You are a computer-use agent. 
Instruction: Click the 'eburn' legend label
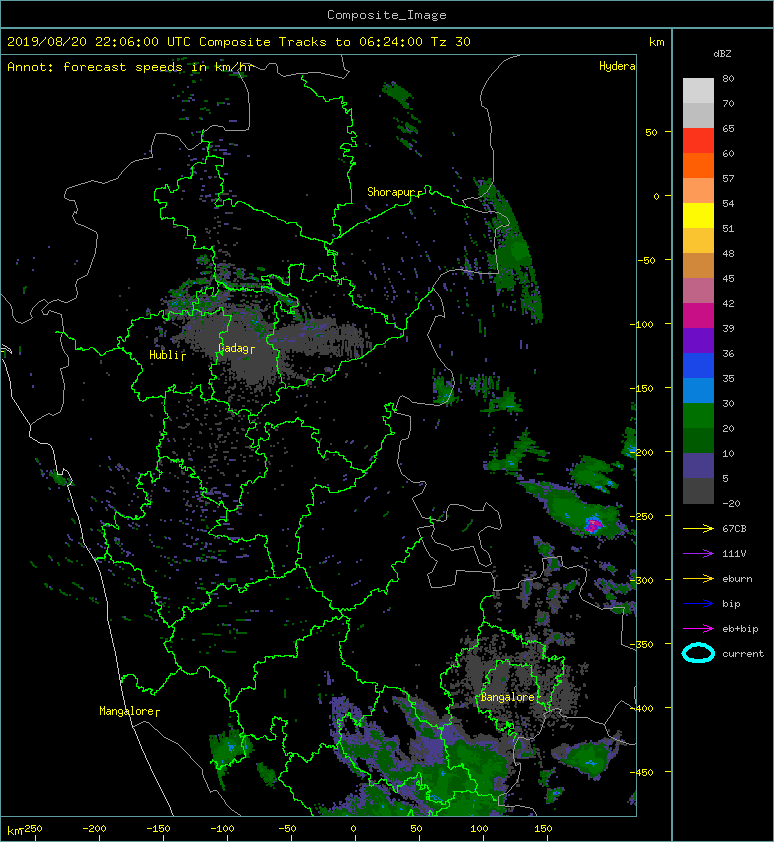737,579
